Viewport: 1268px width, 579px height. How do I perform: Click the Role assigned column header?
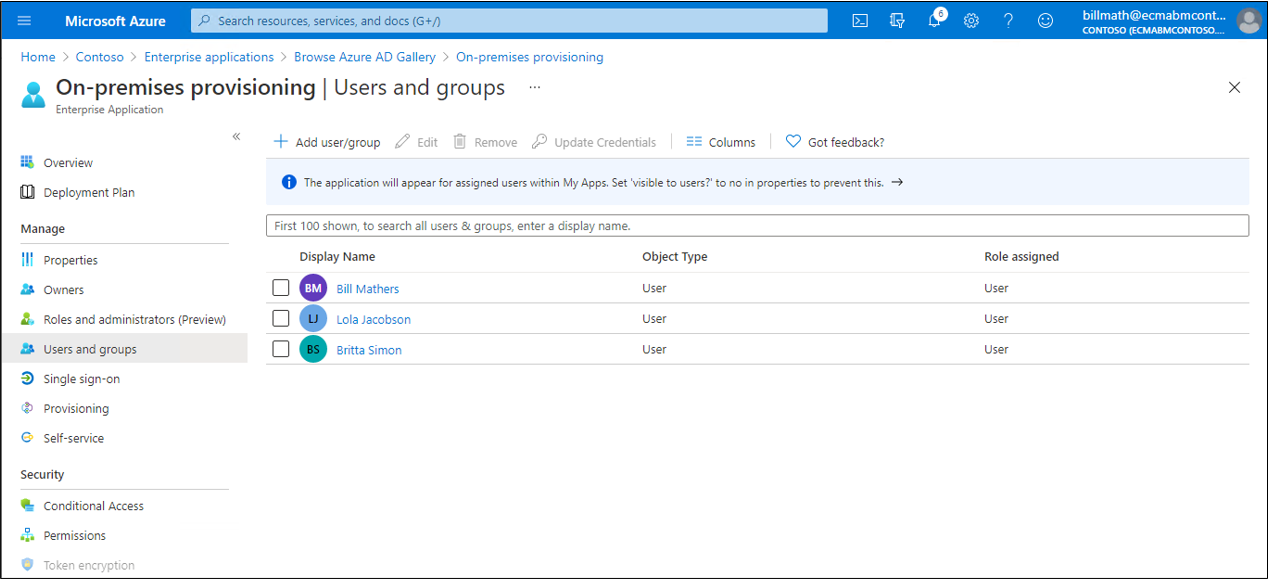point(1021,257)
